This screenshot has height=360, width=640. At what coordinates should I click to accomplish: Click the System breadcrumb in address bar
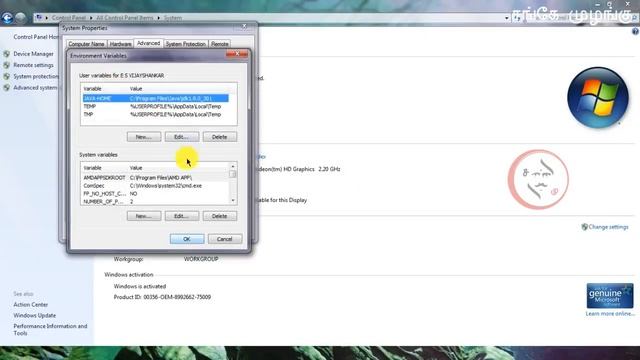[x=173, y=18]
